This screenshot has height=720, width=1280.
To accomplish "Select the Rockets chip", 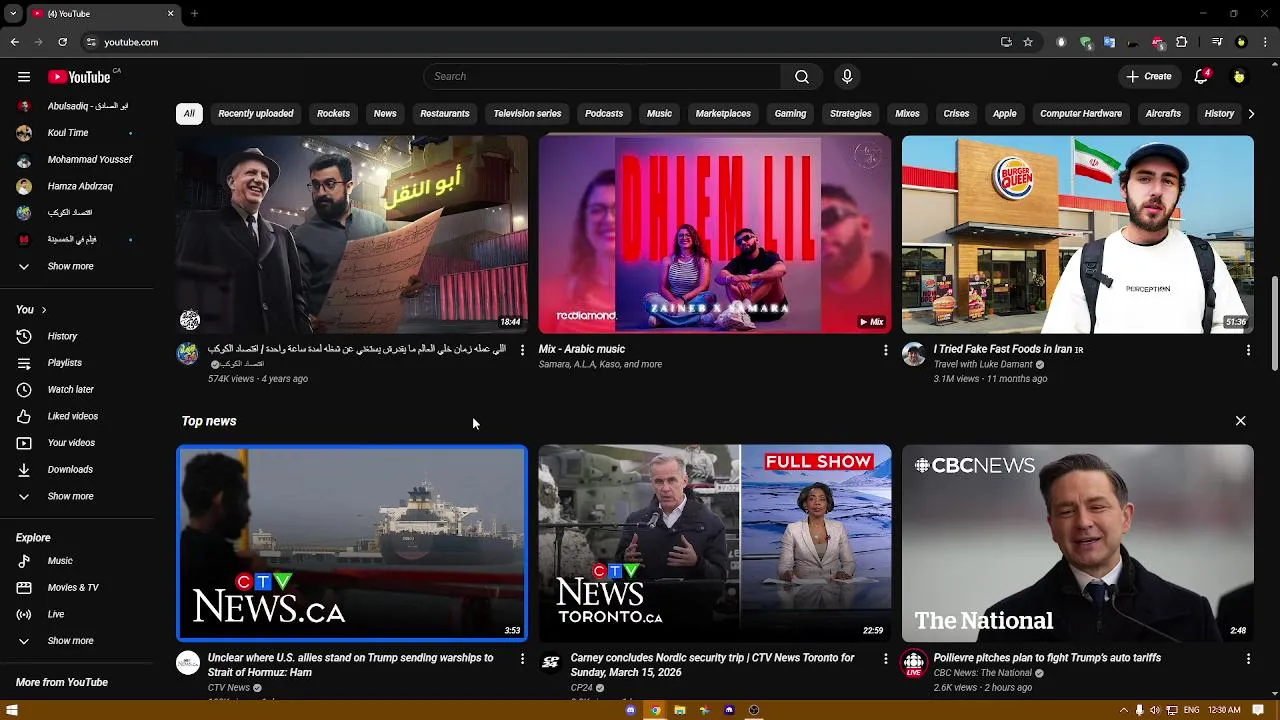I will click(x=333, y=113).
